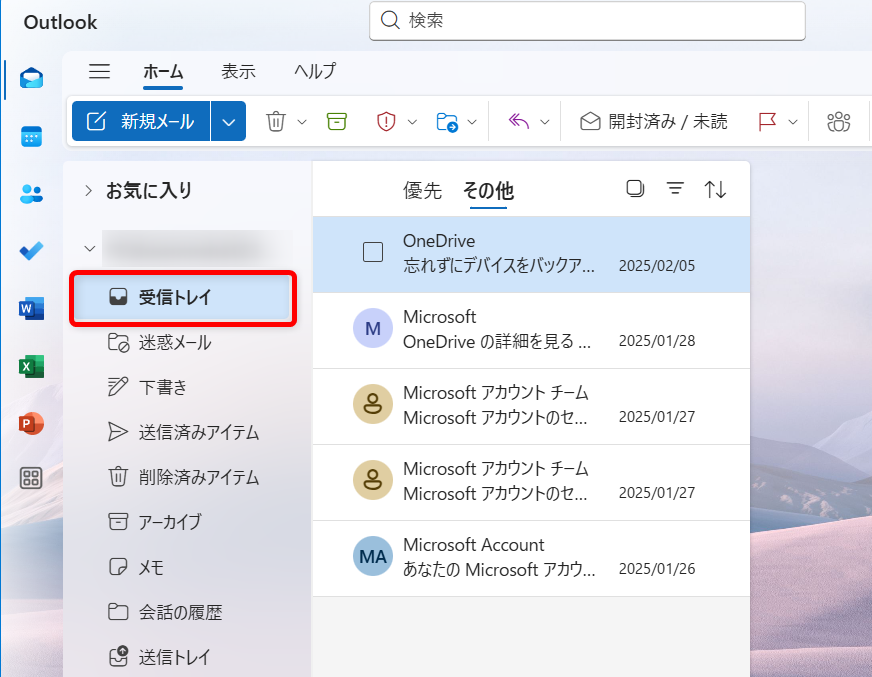This screenshot has height=677, width=872.
Task: Open the People contacts icon
Action: [x=31, y=194]
